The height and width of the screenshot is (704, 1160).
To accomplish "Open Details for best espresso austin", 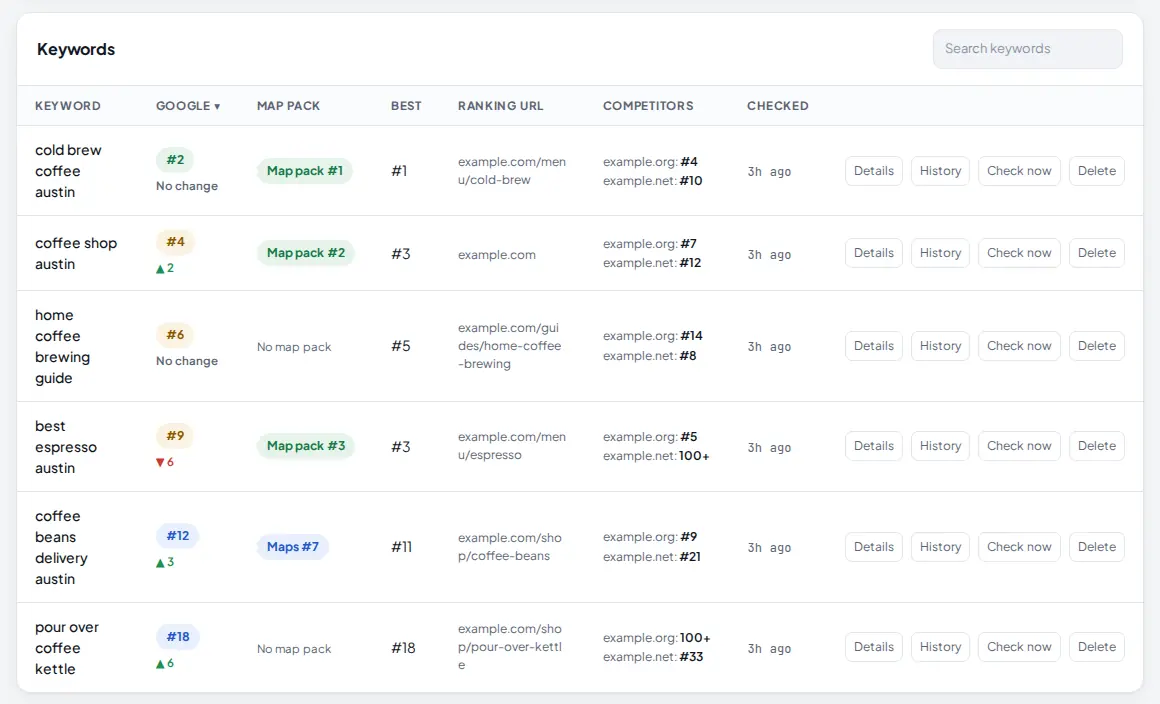I will 874,446.
